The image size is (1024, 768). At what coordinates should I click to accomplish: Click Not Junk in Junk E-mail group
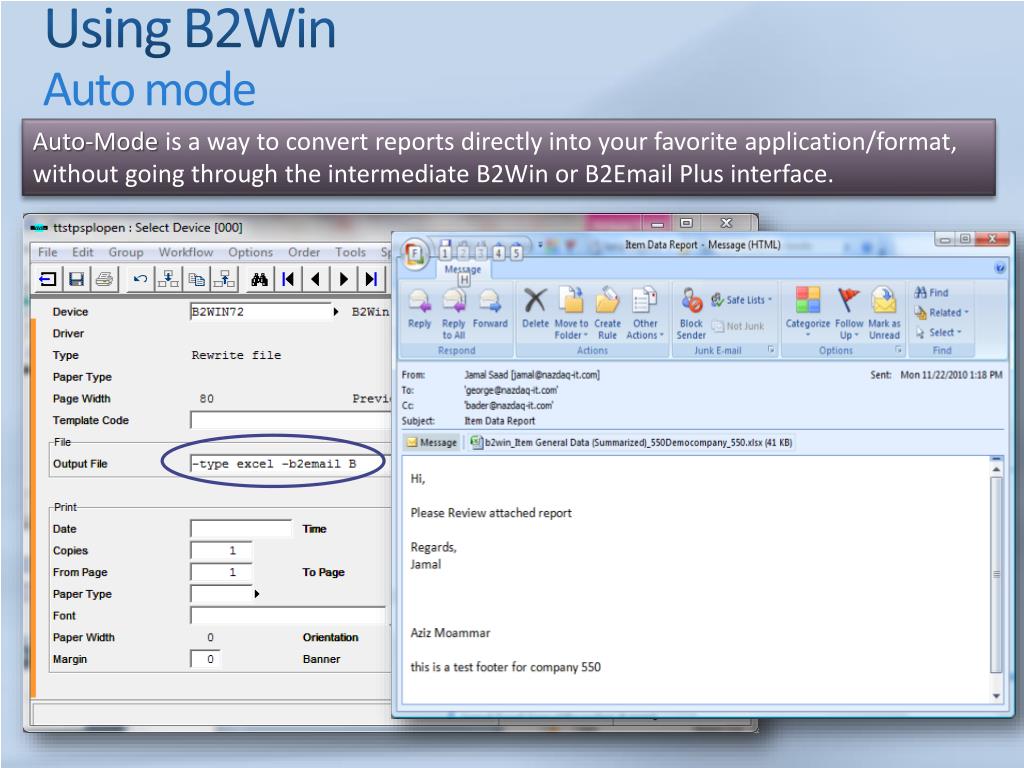738,326
